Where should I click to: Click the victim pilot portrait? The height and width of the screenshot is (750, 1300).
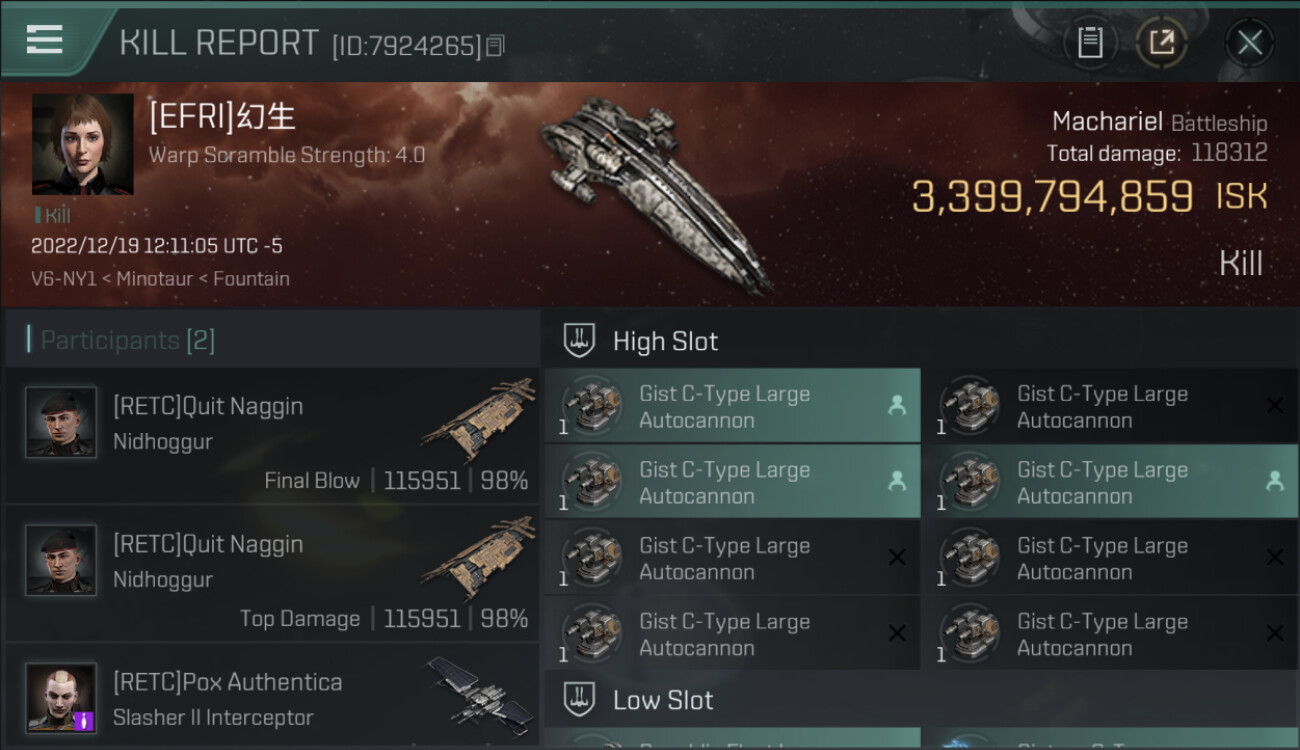click(82, 144)
